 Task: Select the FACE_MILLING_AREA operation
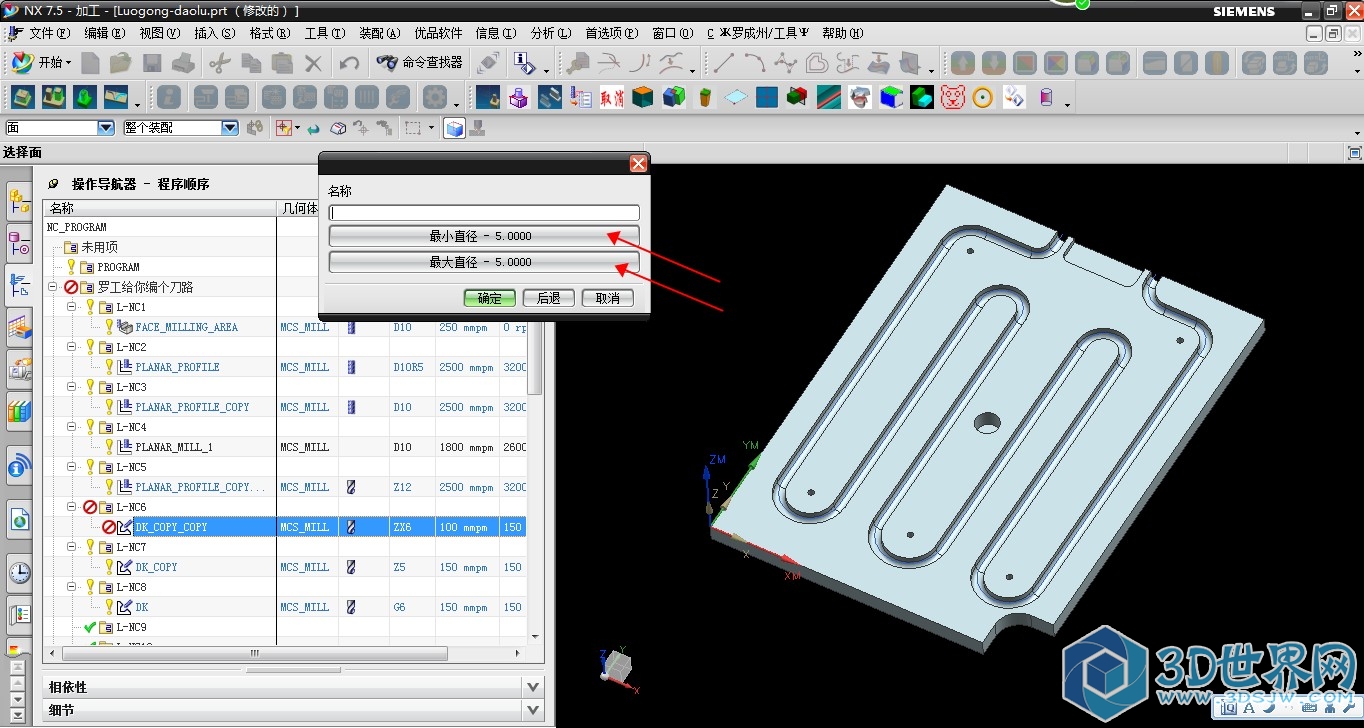pyautogui.click(x=186, y=327)
